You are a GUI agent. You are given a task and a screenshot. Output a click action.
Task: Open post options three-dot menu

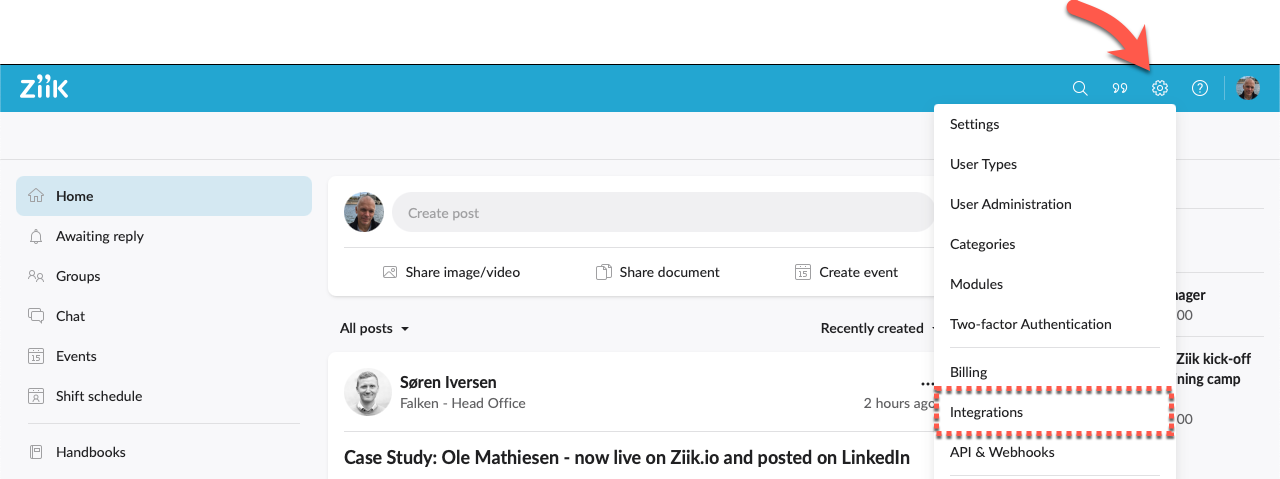click(x=926, y=383)
